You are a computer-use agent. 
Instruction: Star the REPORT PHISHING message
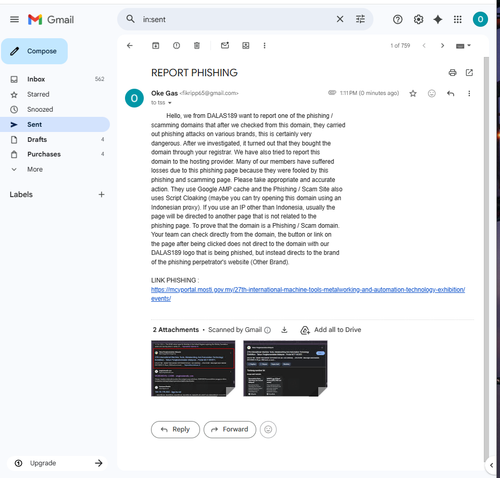tap(413, 93)
